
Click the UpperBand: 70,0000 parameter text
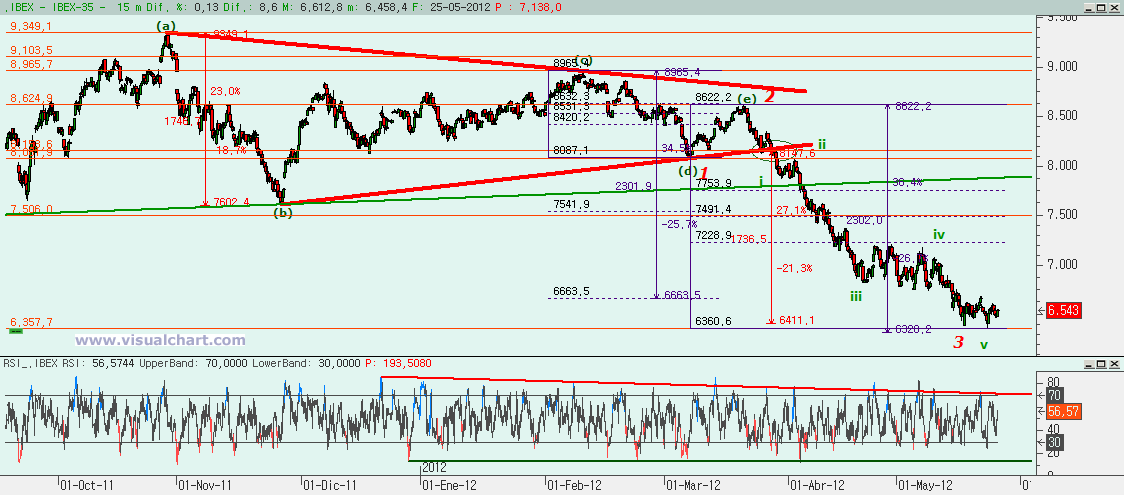click(194, 364)
